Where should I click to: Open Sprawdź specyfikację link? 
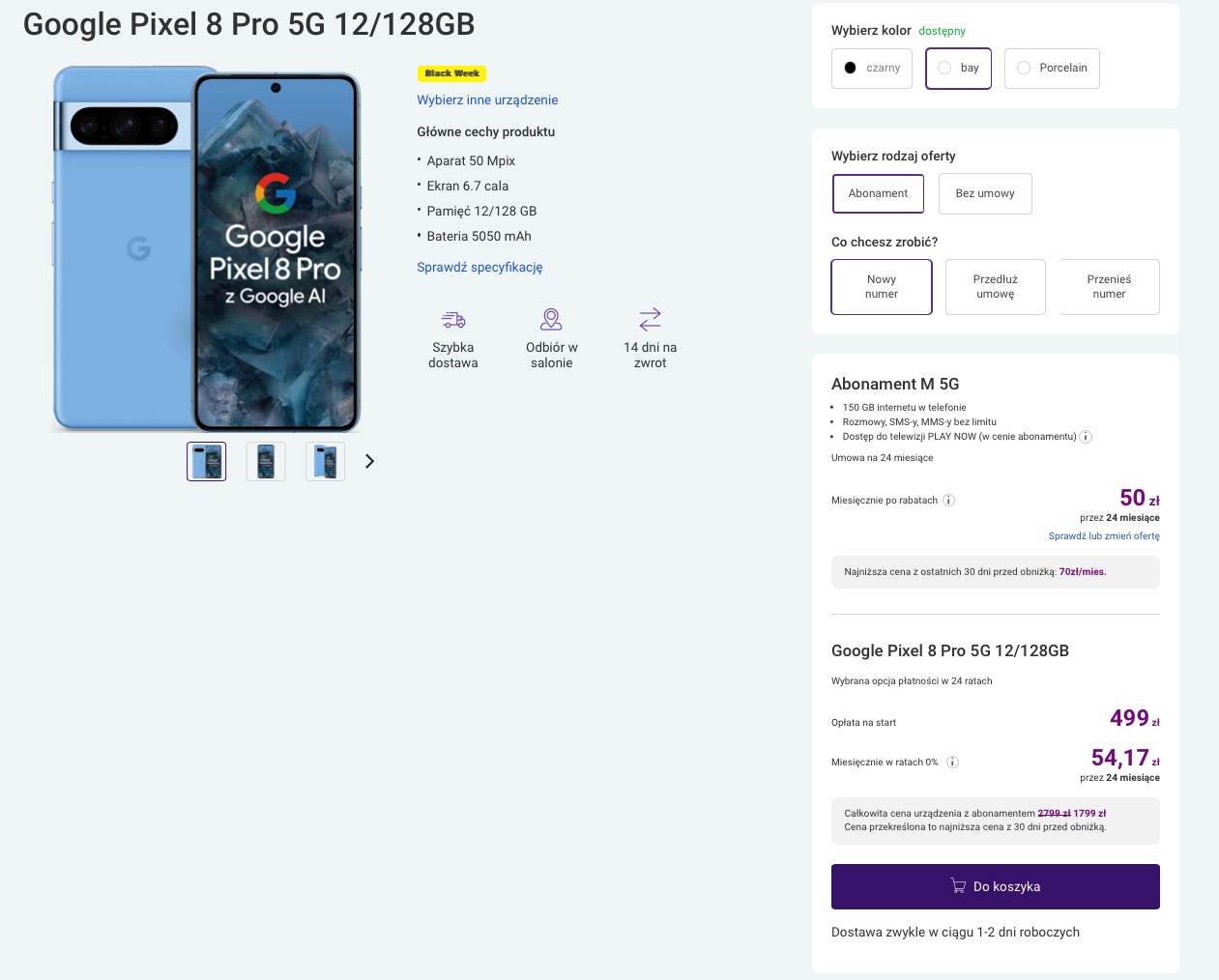click(x=479, y=268)
